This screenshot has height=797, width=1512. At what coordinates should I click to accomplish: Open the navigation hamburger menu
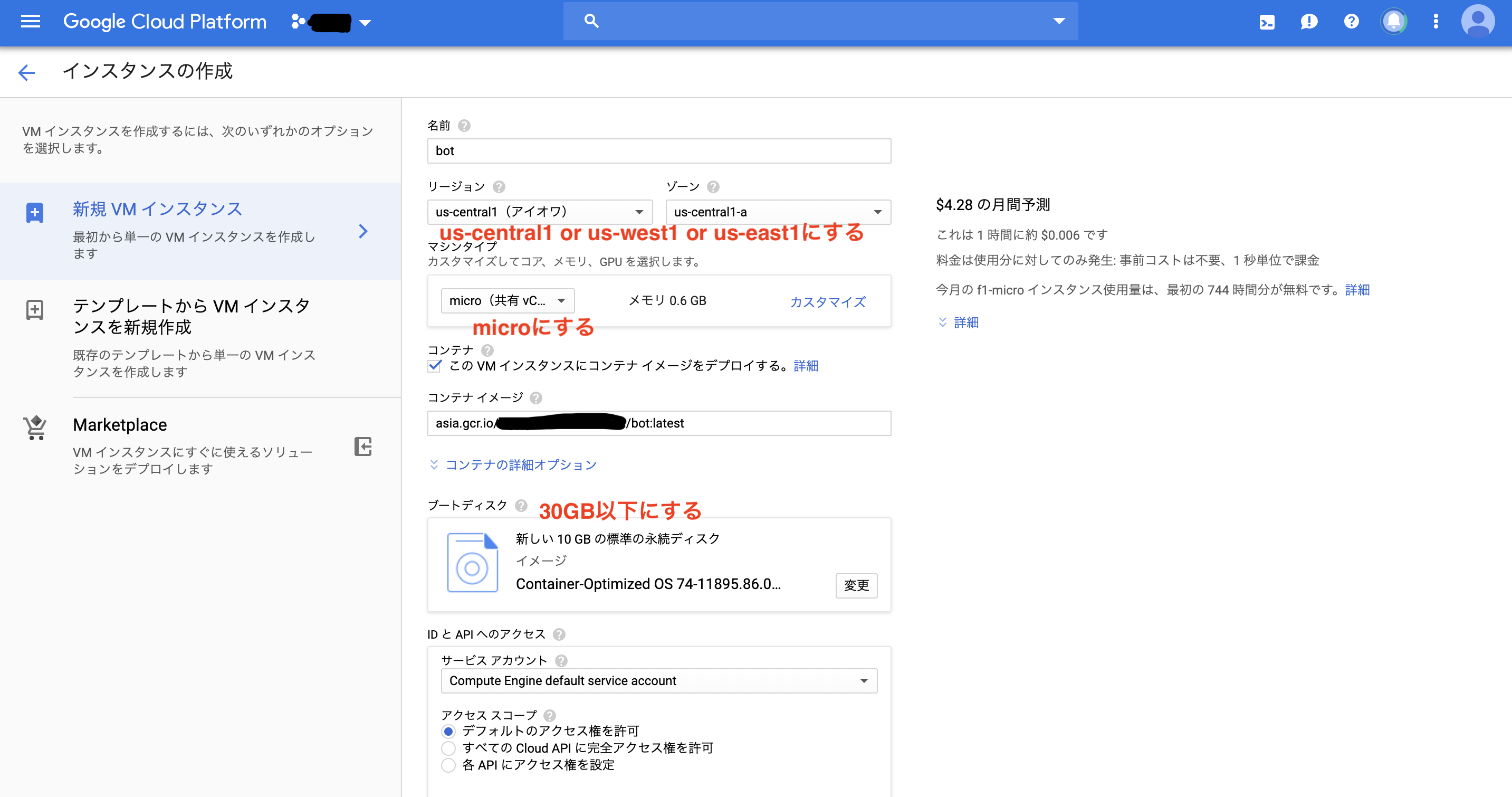[30, 22]
